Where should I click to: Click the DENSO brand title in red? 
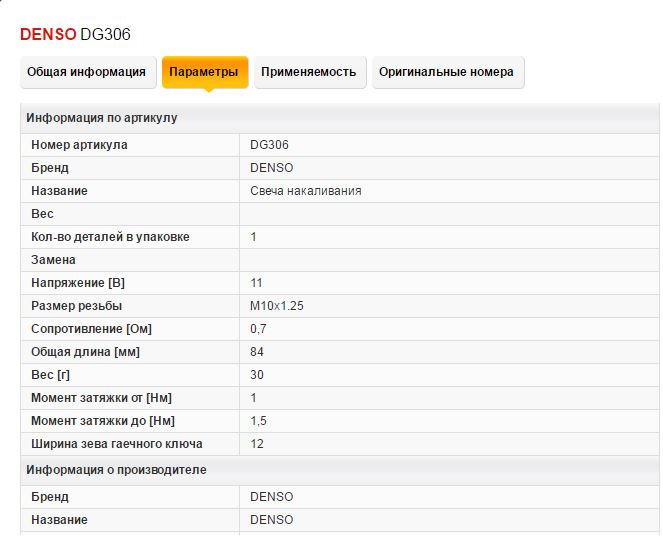coord(48,34)
